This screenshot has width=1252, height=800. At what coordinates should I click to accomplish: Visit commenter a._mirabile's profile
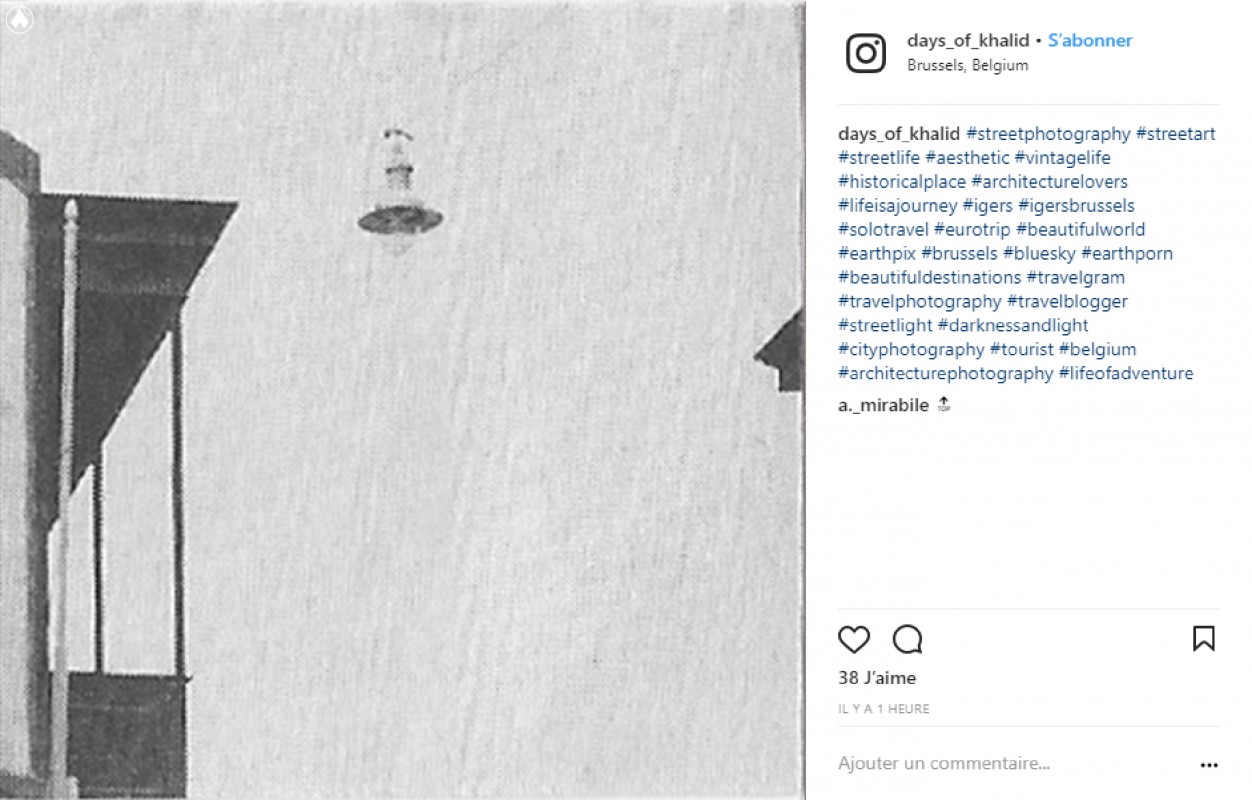[x=883, y=405]
